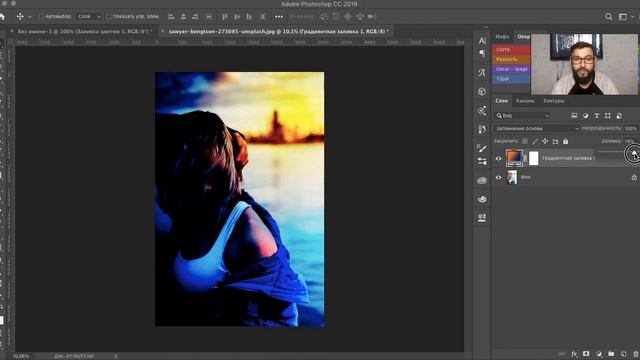640x360 pixels.
Task: Click the Градиентная заливка 1 layer name
Action: click(568, 158)
